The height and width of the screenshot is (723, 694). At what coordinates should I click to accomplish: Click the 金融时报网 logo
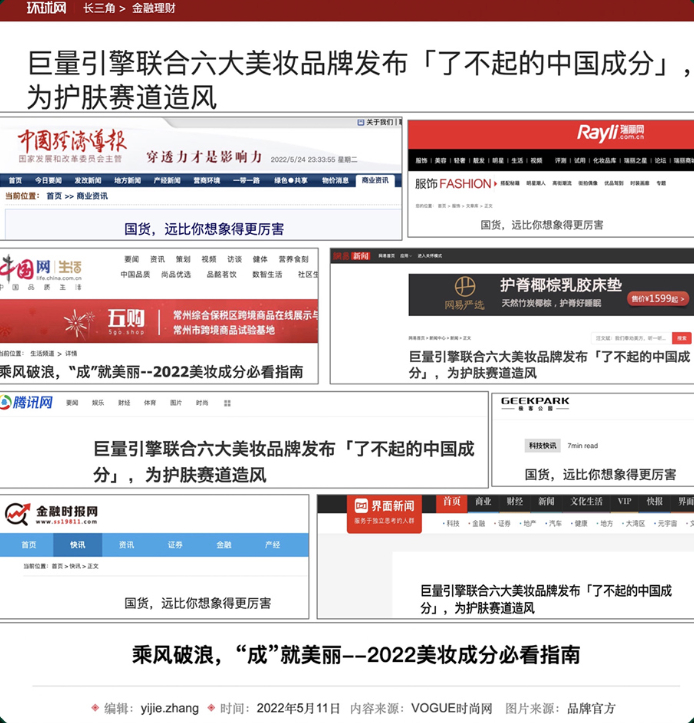click(51, 514)
